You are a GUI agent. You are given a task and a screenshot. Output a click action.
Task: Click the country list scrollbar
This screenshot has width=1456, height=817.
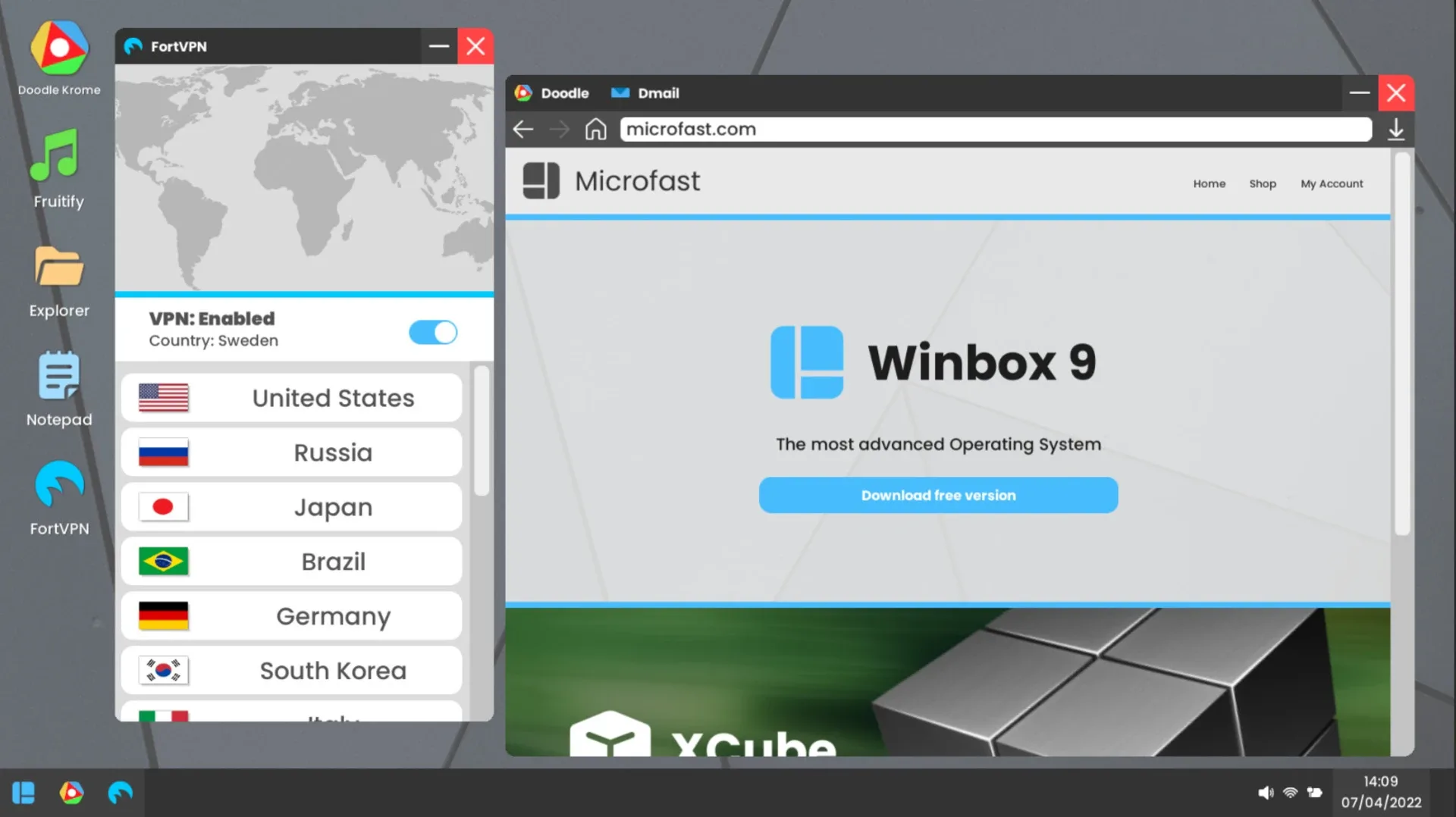(x=481, y=430)
